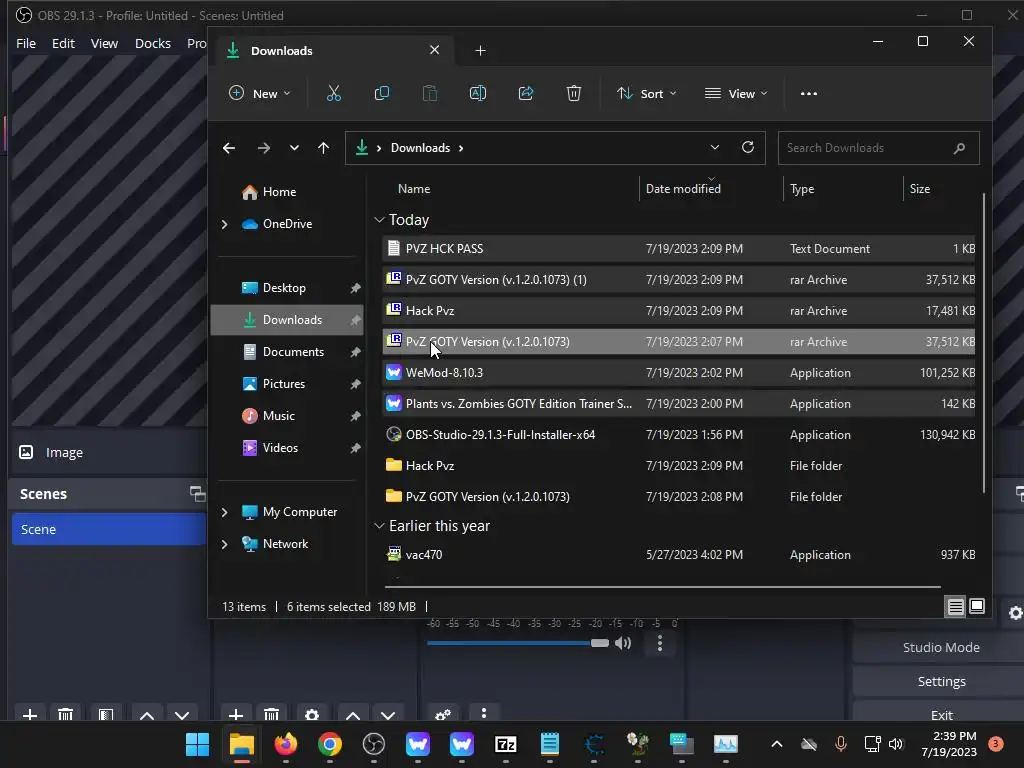The image size is (1024, 768).
Task: Click OBS Settings button
Action: coord(941,681)
